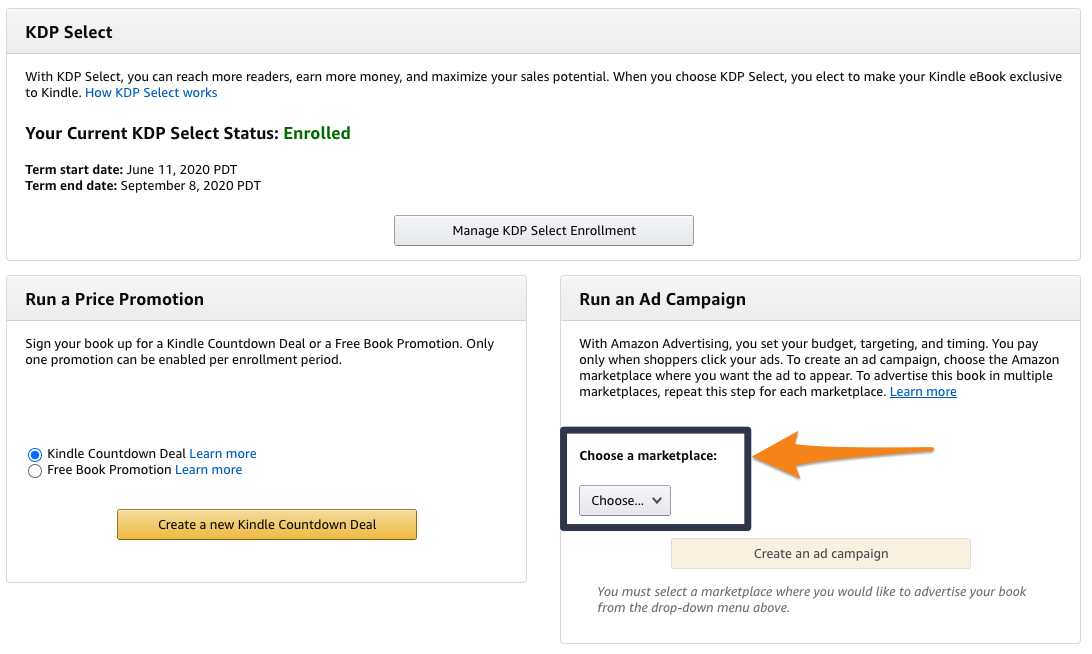Open Learn more in the Ad Campaign section
The image size is (1092, 654).
tap(922, 391)
